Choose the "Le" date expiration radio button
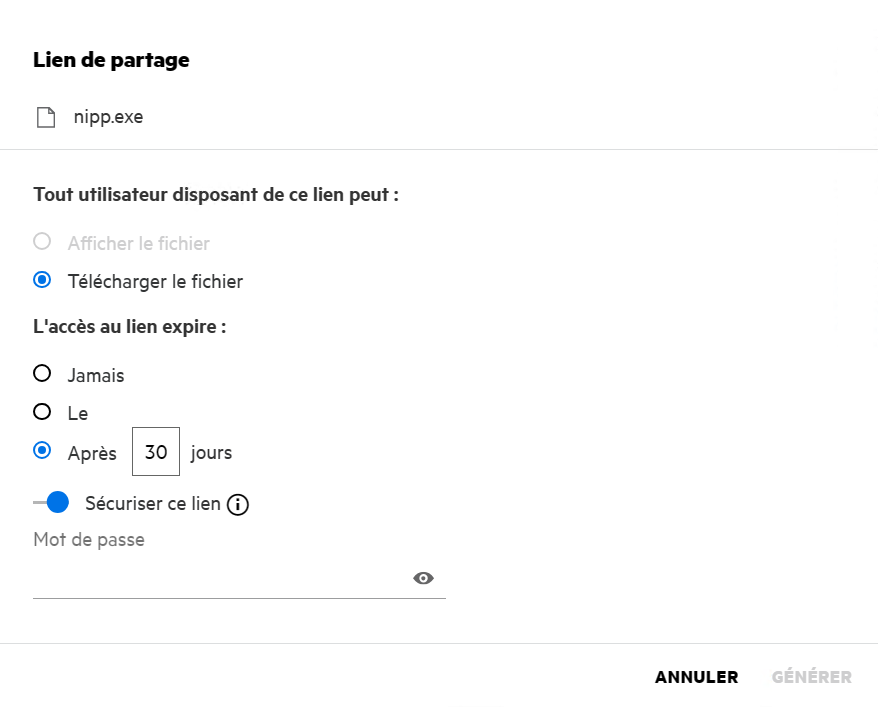This screenshot has height=707, width=878. [42, 412]
